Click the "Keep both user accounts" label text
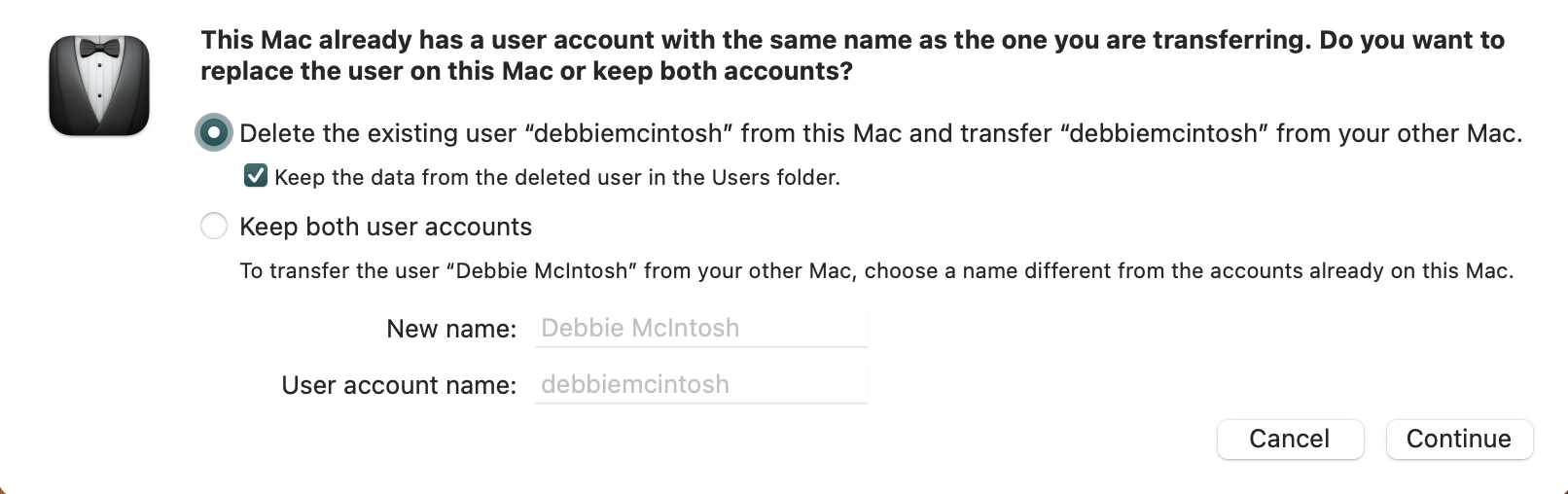 coord(385,227)
